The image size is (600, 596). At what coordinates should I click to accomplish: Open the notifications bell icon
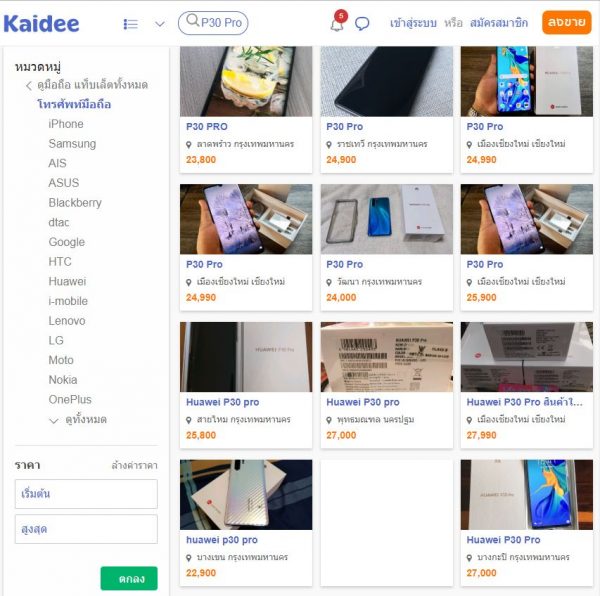(x=337, y=24)
